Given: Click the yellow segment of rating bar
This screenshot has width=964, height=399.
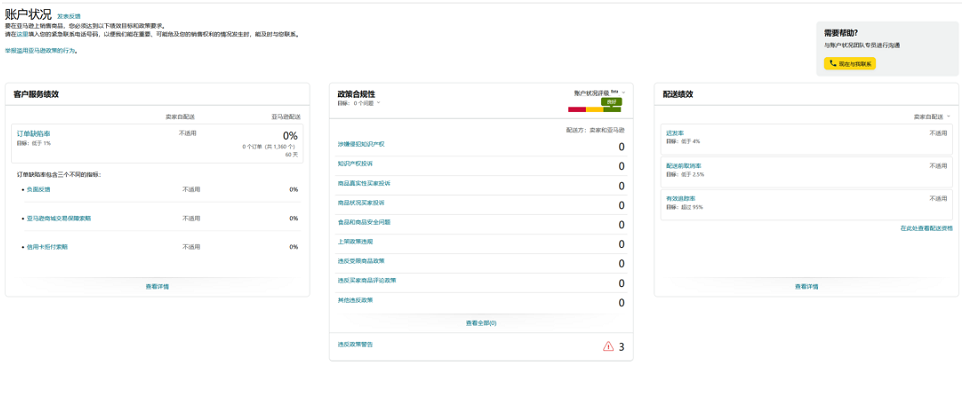Looking at the screenshot, I should pyautogui.click(x=595, y=109).
